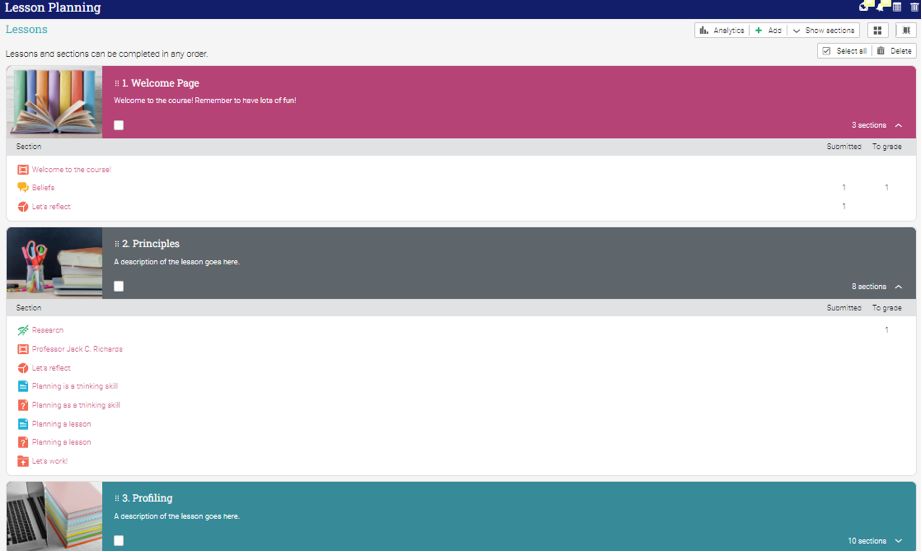Screen dimensions: 922x552
Task: Collapse the Principles 8 sections list
Action: (x=898, y=287)
